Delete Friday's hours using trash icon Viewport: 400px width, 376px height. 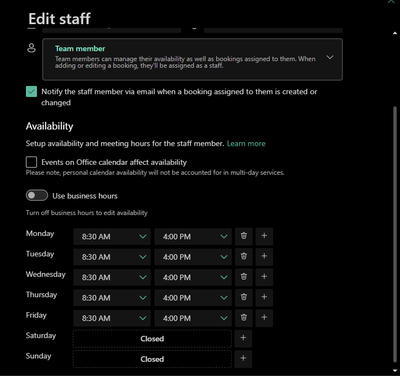pyautogui.click(x=244, y=318)
